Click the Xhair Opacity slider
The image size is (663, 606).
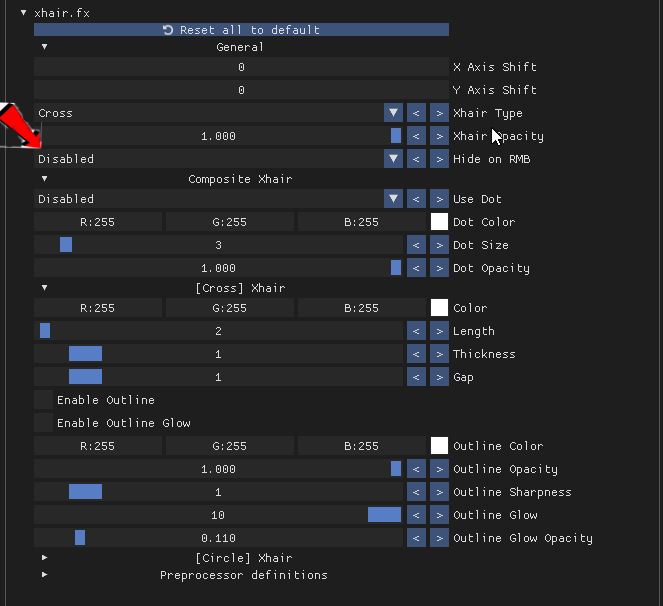click(x=218, y=136)
